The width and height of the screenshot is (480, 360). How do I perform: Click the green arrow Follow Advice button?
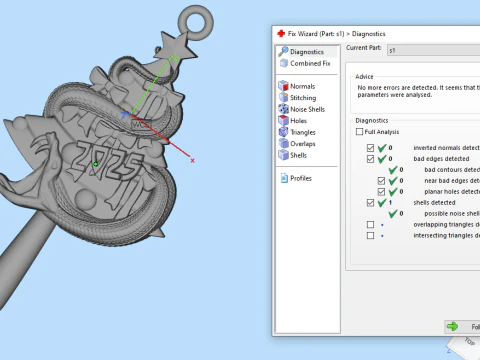(x=462, y=327)
